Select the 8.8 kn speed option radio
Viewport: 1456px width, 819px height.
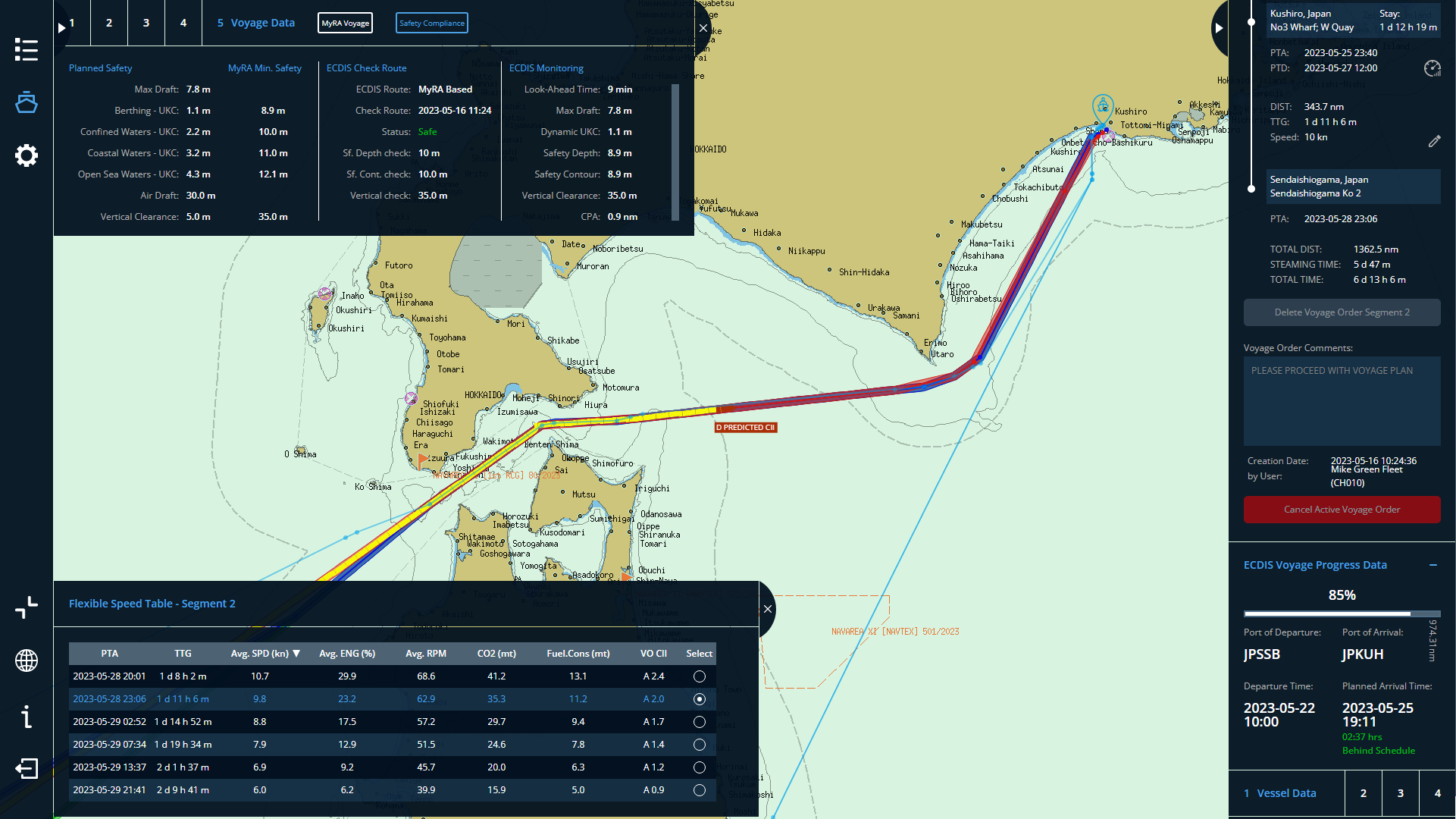(700, 722)
